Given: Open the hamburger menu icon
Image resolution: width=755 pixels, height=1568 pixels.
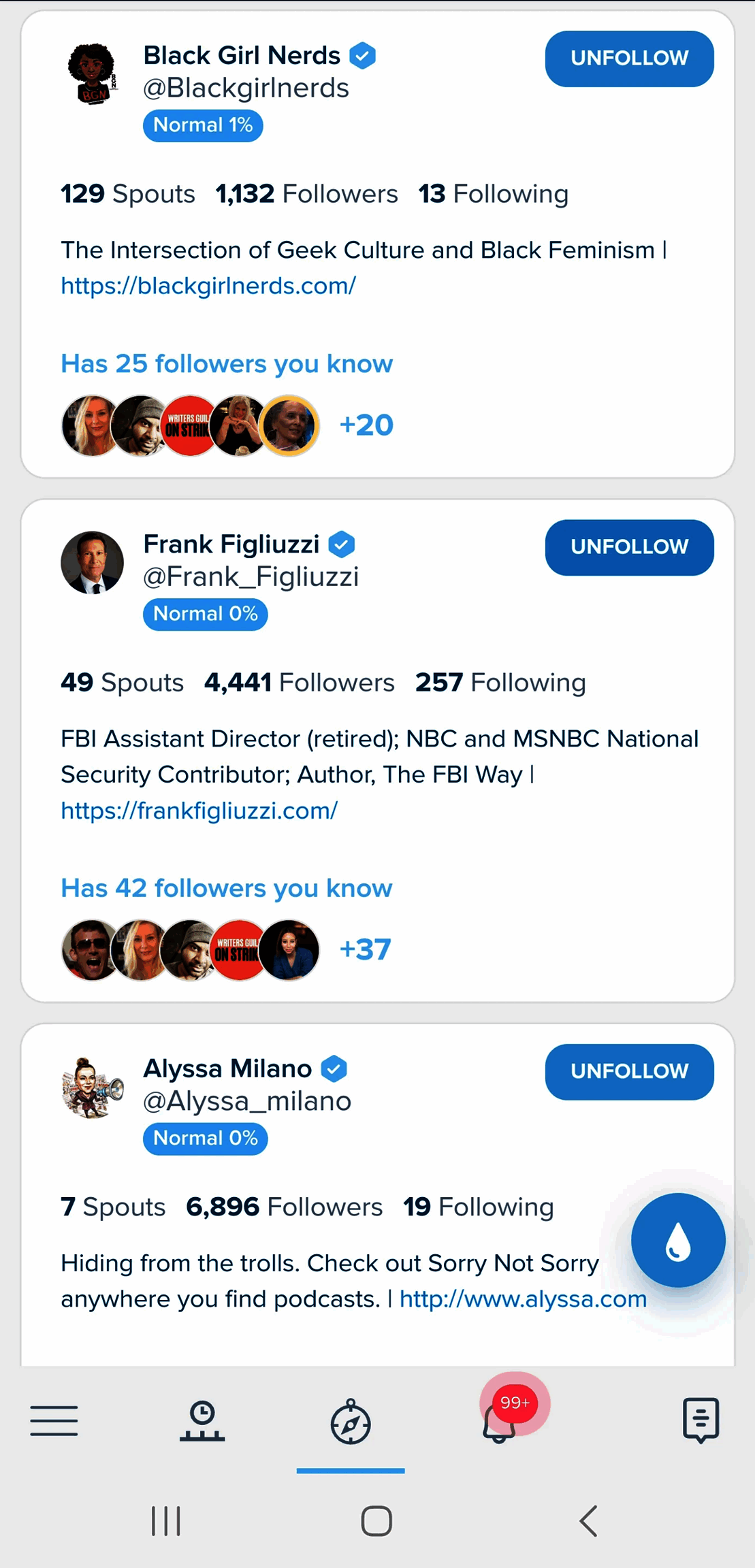Looking at the screenshot, I should [54, 1420].
